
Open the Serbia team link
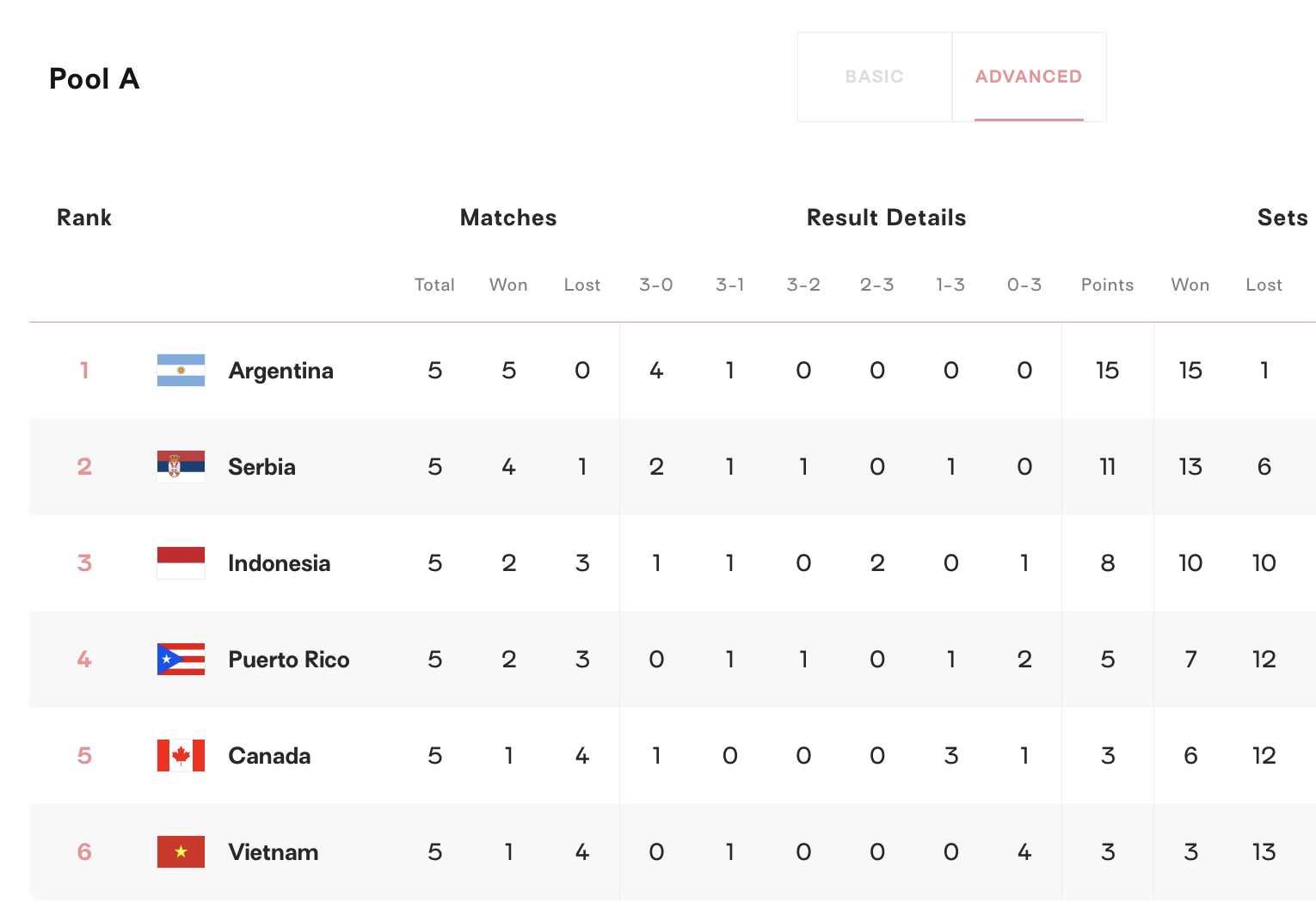tap(261, 467)
